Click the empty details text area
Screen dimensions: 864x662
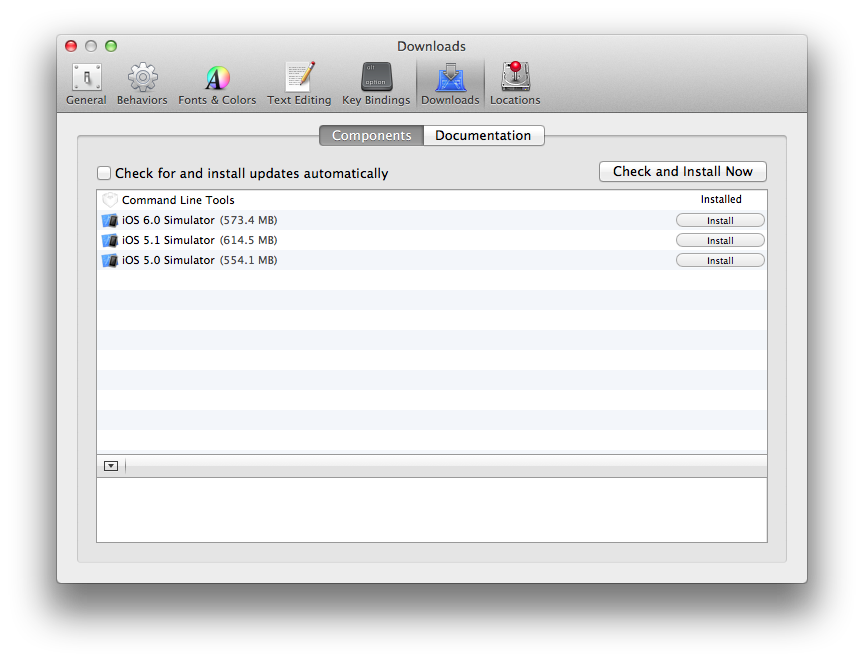[x=432, y=510]
